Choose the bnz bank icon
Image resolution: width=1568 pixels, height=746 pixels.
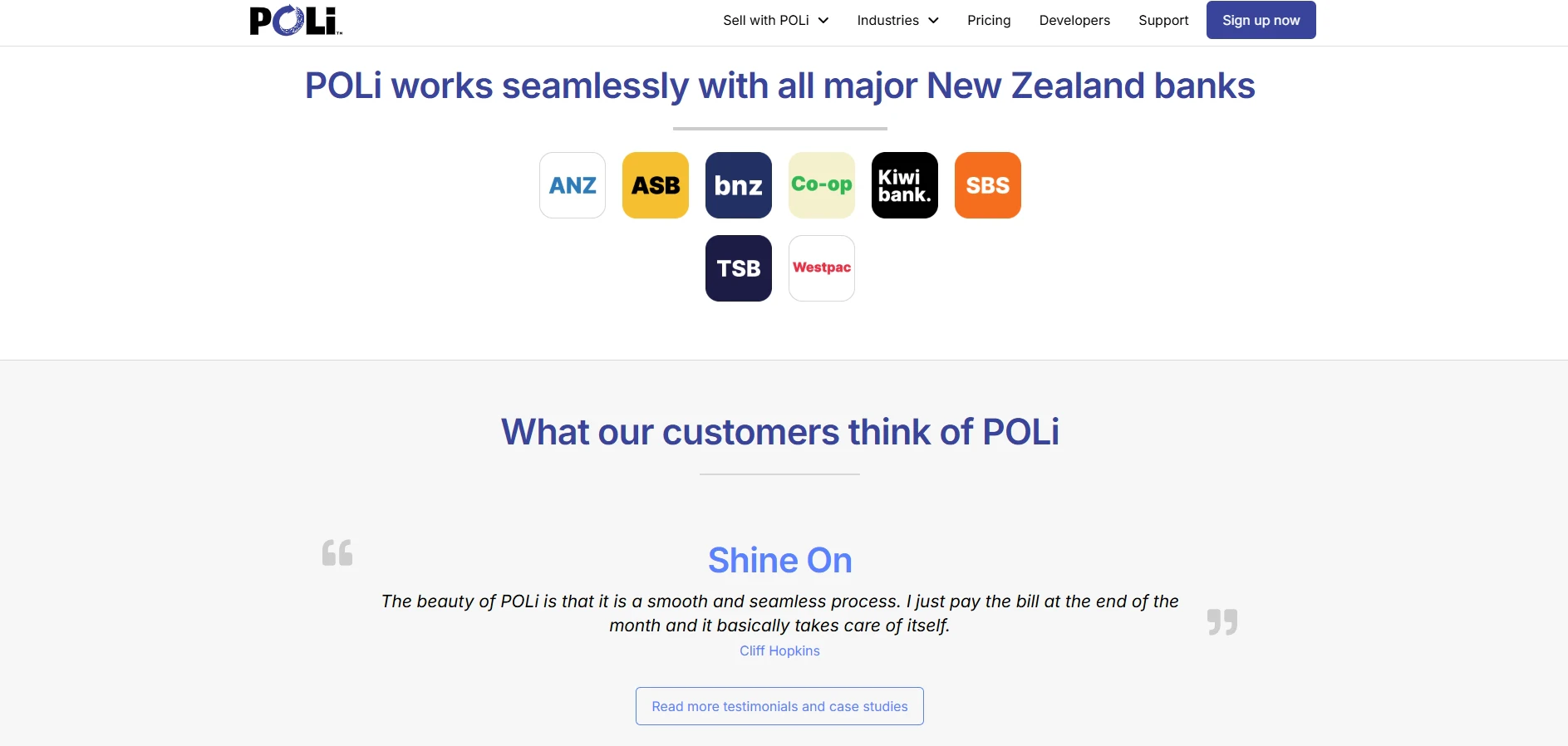[739, 185]
